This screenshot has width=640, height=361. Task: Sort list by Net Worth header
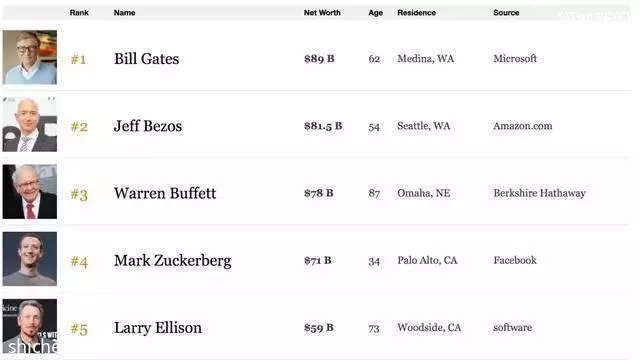[322, 13]
